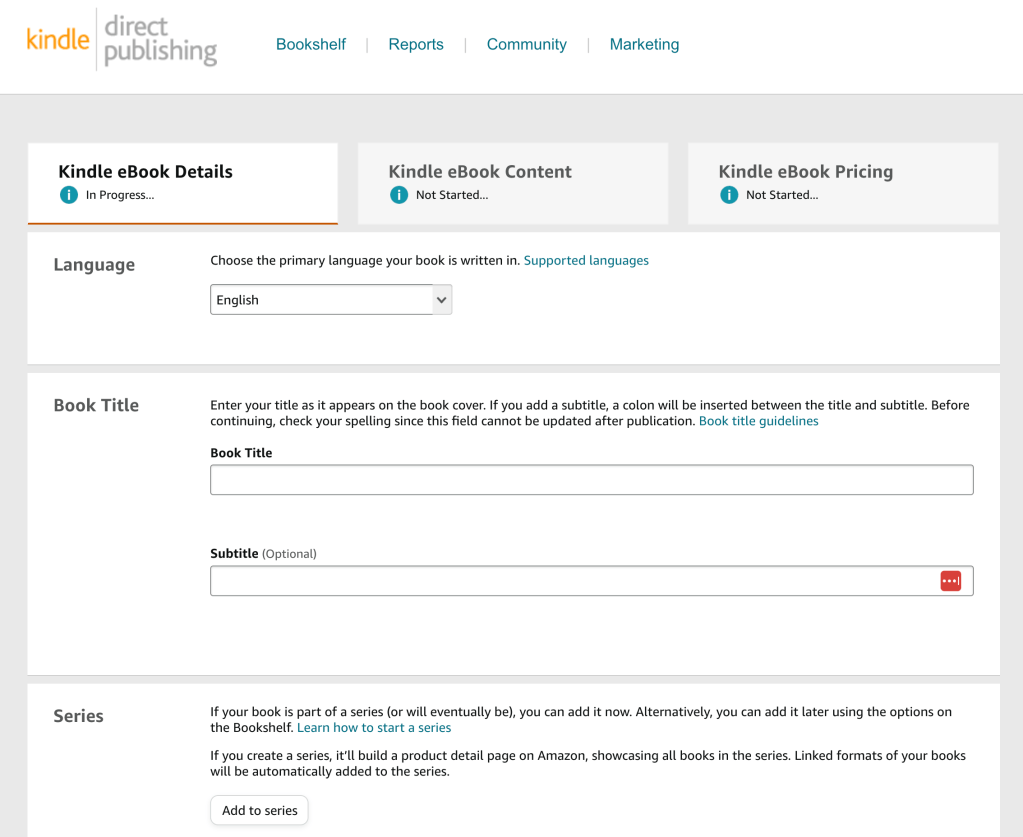Open the Book title guidelines link

pos(758,421)
